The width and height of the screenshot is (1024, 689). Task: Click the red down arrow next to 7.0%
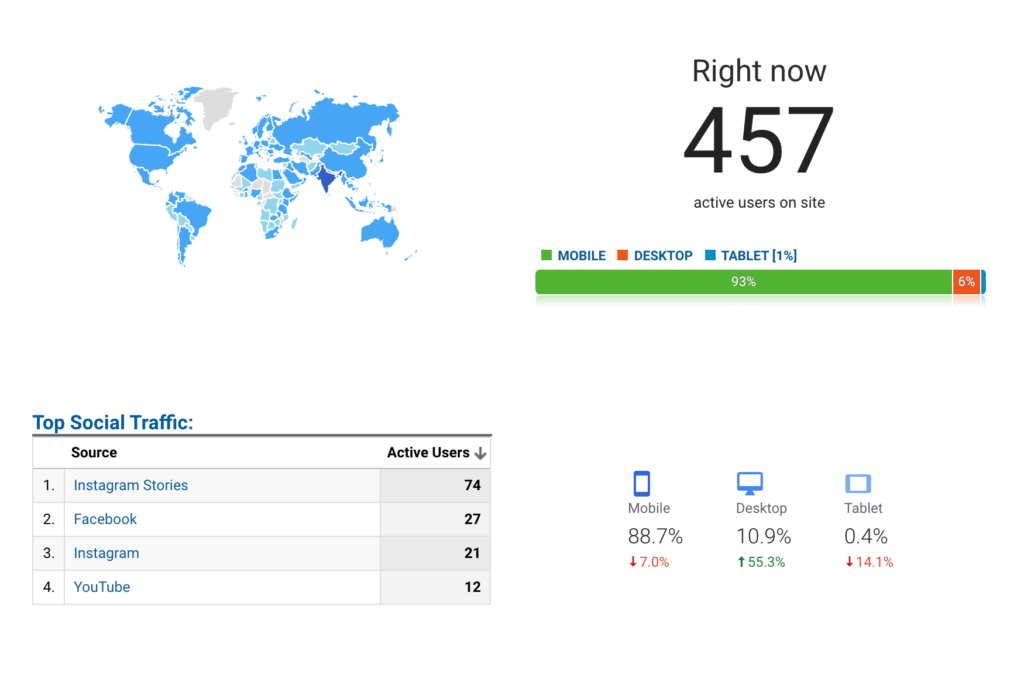coord(632,562)
